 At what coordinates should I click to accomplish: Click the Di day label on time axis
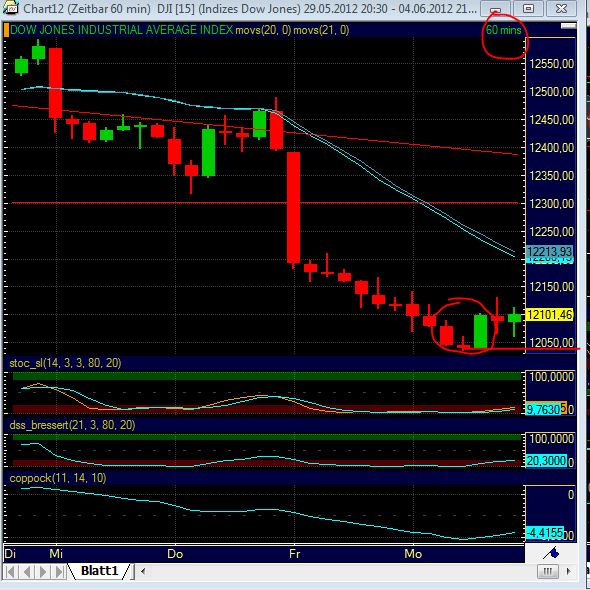10,554
